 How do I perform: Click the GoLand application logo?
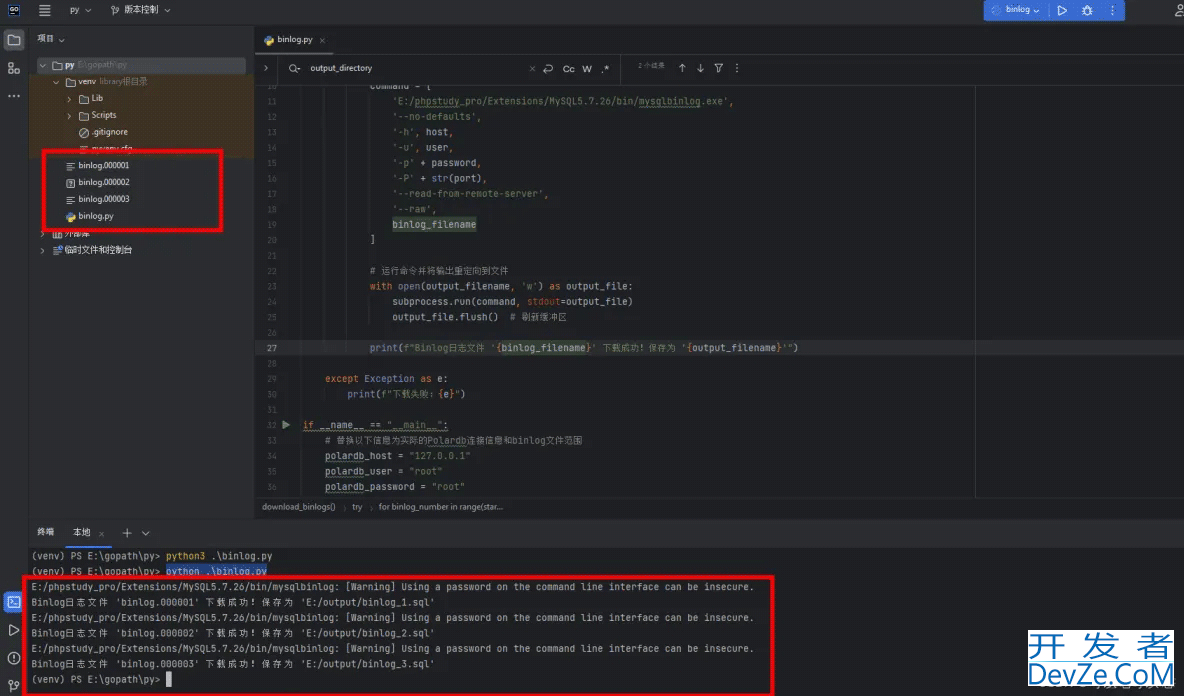pyautogui.click(x=14, y=10)
